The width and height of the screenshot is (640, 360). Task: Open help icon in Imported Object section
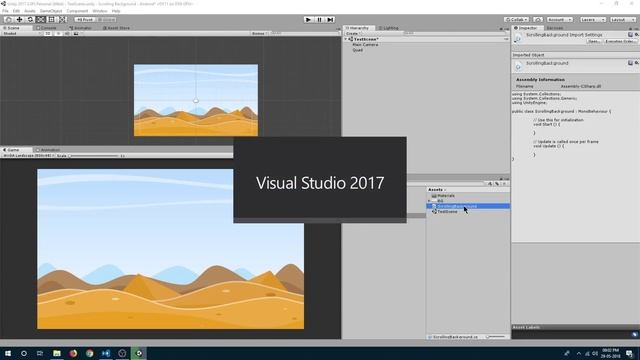pyautogui.click(x=630, y=63)
